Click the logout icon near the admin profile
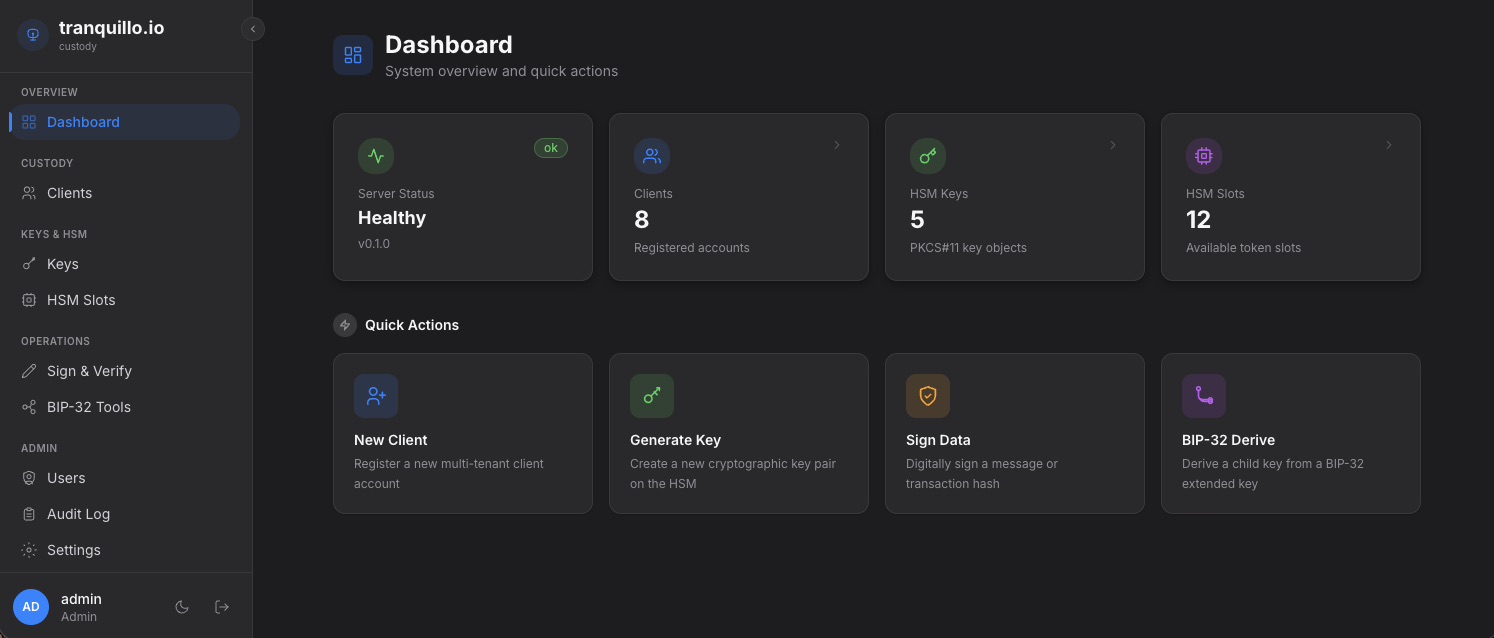Screen dimensions: 1494x638 pos(221,606)
